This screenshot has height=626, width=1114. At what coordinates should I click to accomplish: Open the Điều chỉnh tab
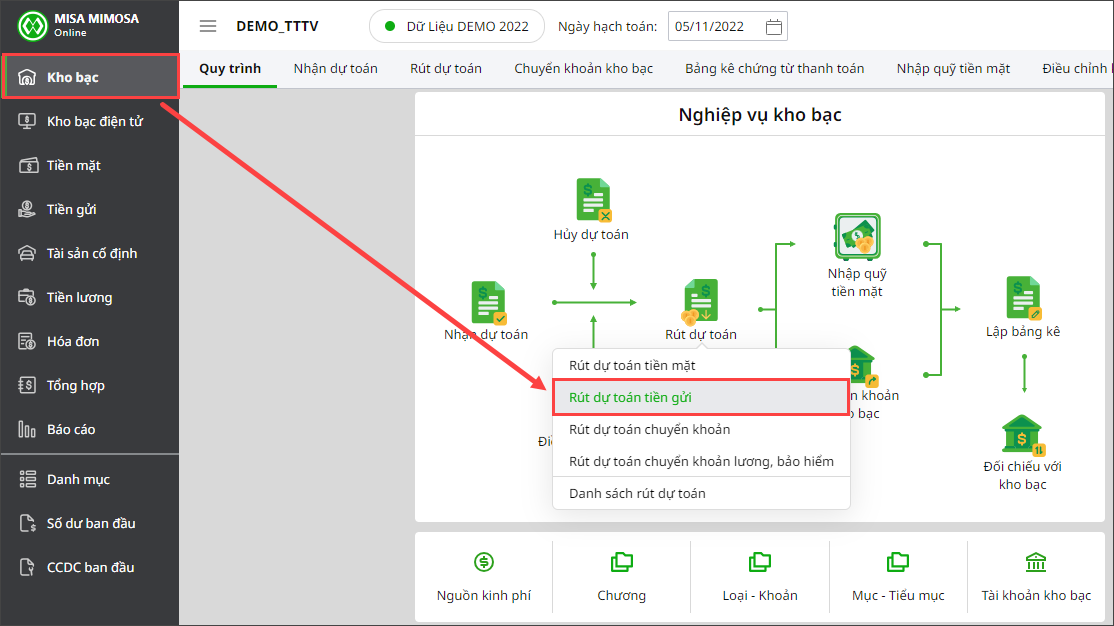1076,69
